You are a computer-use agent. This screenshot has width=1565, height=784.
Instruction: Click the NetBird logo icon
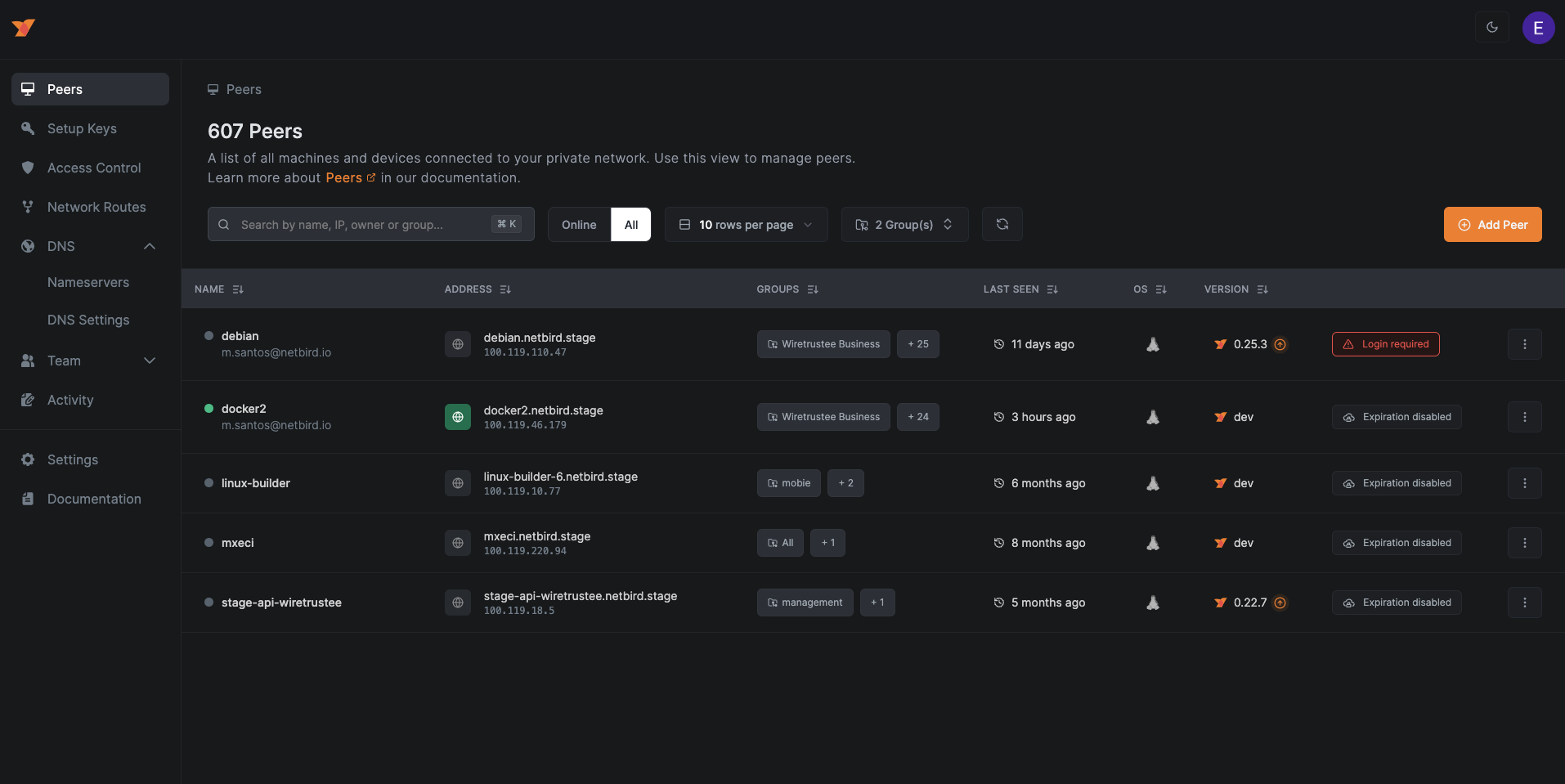[x=24, y=28]
